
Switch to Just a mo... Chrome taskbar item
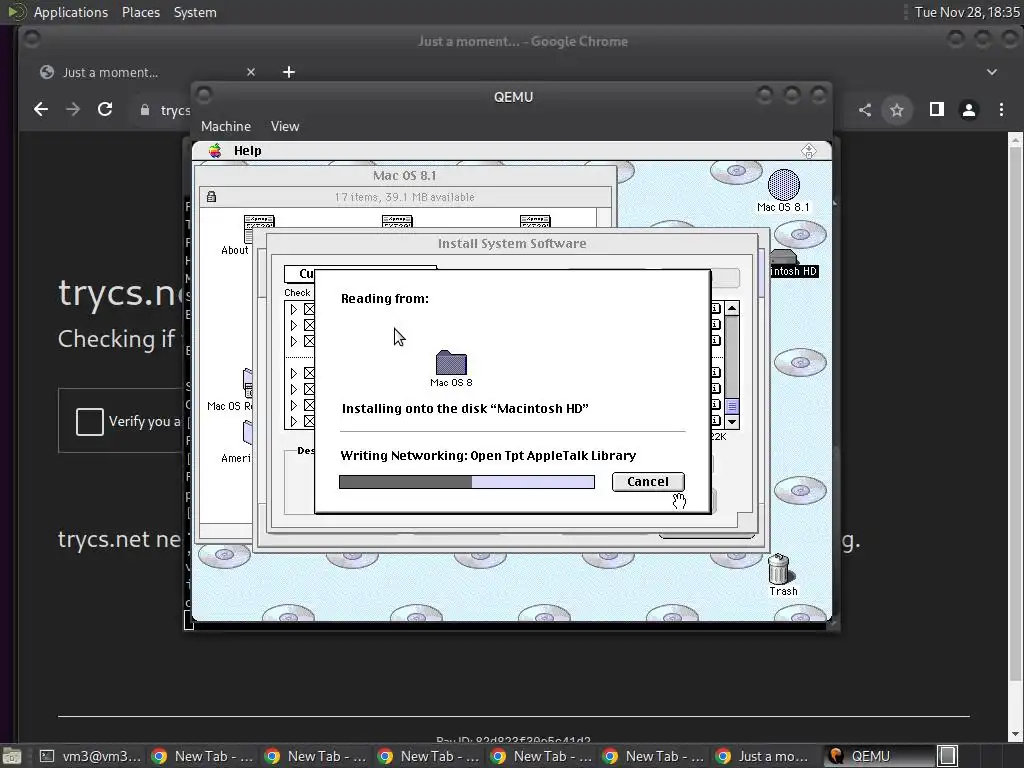pyautogui.click(x=763, y=756)
